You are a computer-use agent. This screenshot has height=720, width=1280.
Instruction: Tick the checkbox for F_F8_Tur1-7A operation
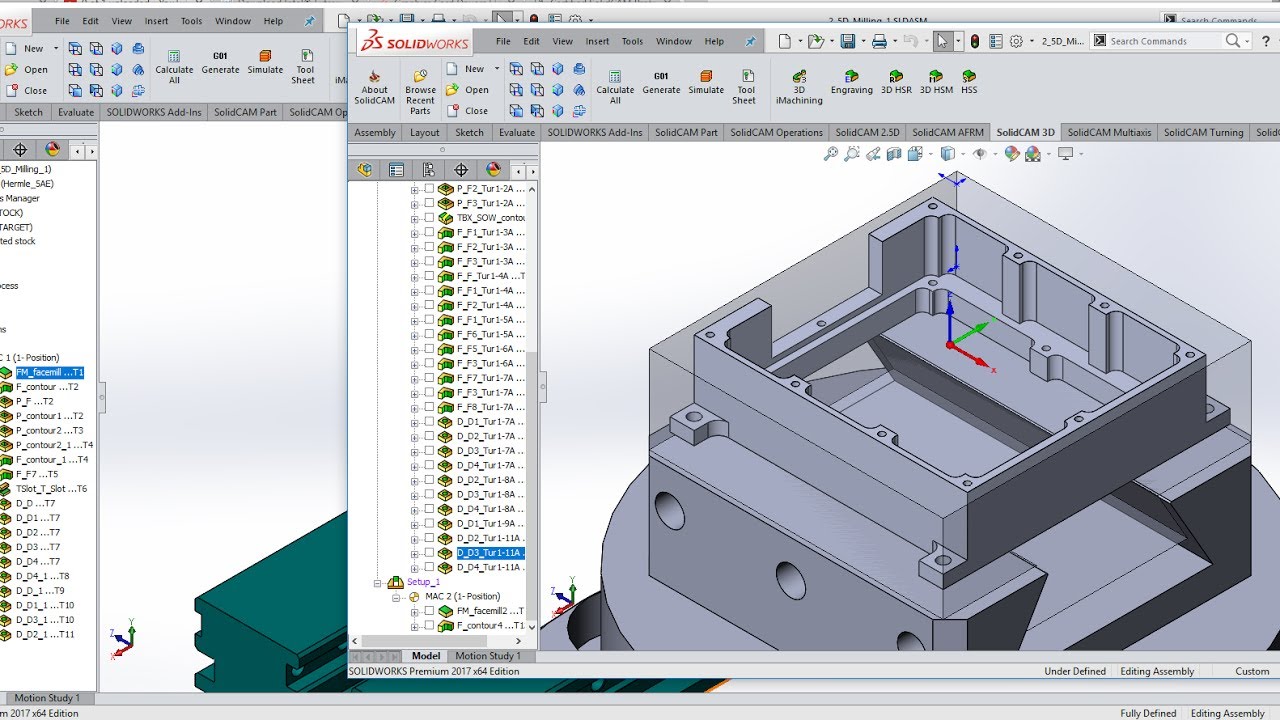pos(430,407)
